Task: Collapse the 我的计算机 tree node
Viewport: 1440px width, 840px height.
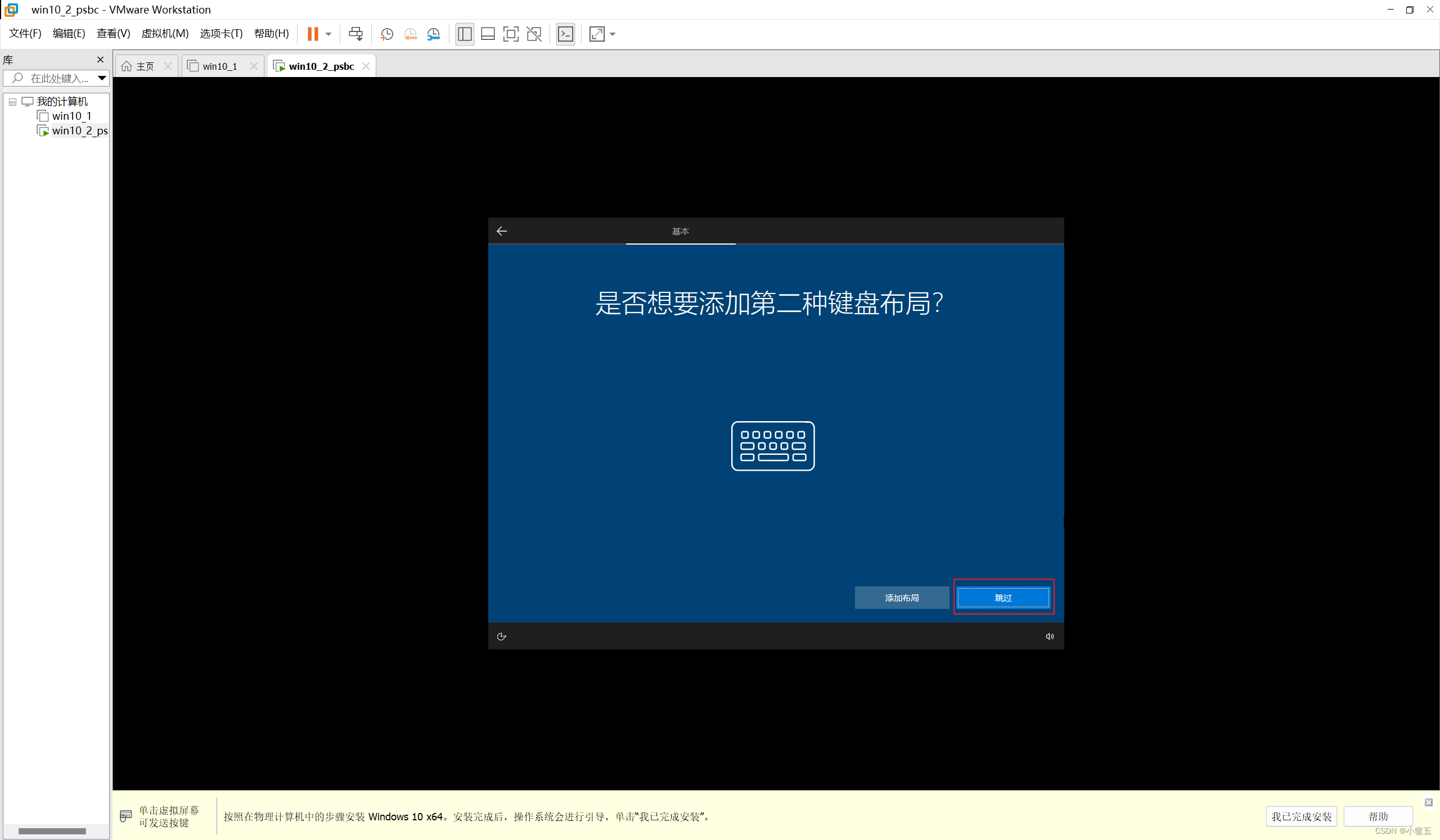Action: (x=12, y=102)
